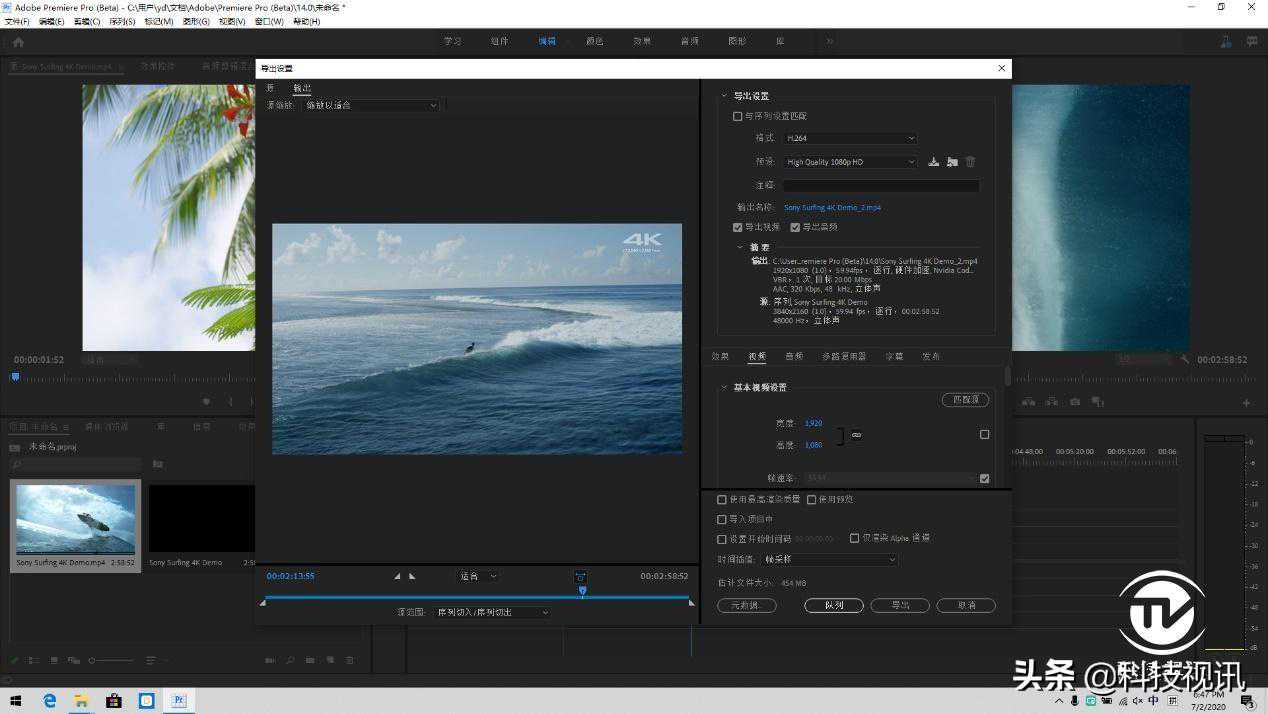Open the 源范围 source range dropdown
The image size is (1268, 714).
[x=492, y=612]
